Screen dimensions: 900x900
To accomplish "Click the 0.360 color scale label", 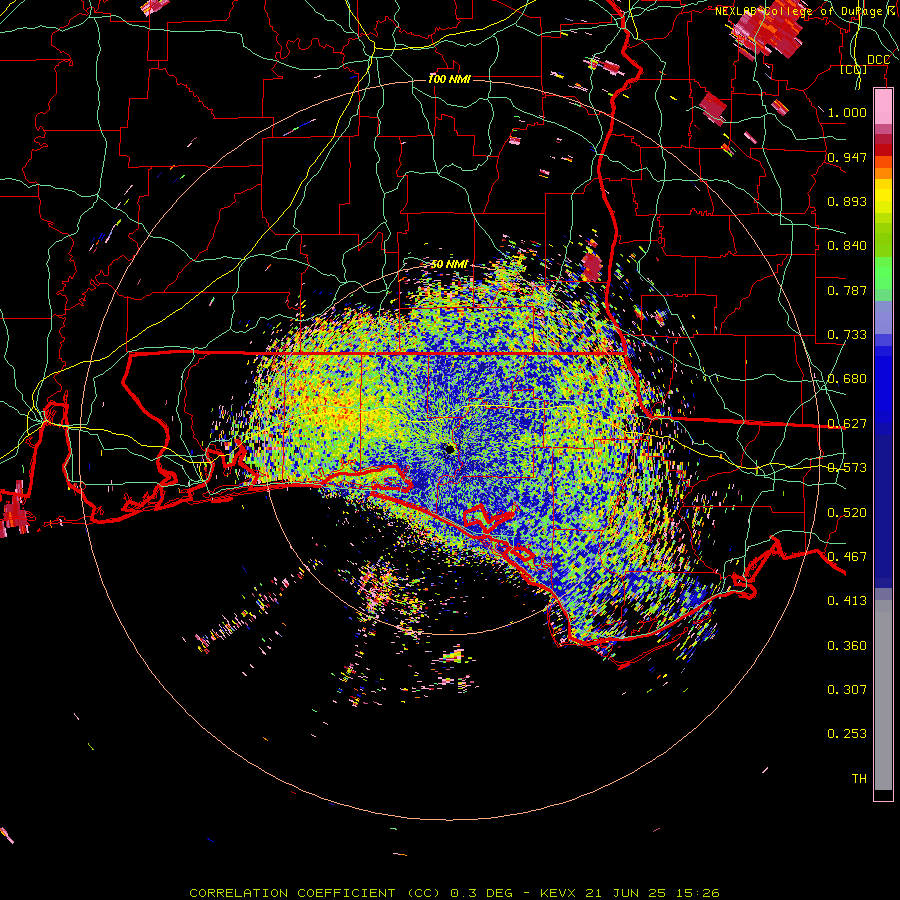I will pos(847,646).
